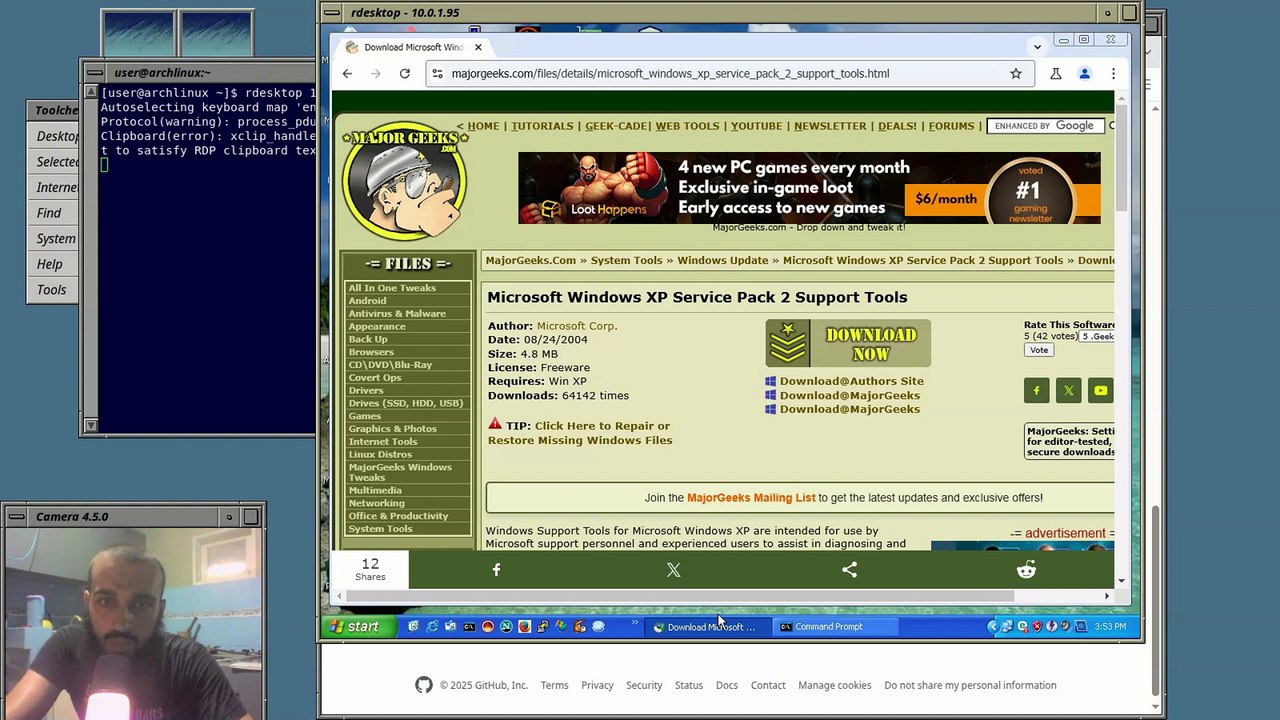The width and height of the screenshot is (1280, 720).
Task: Select Drivers category in Files list
Action: 366,391
